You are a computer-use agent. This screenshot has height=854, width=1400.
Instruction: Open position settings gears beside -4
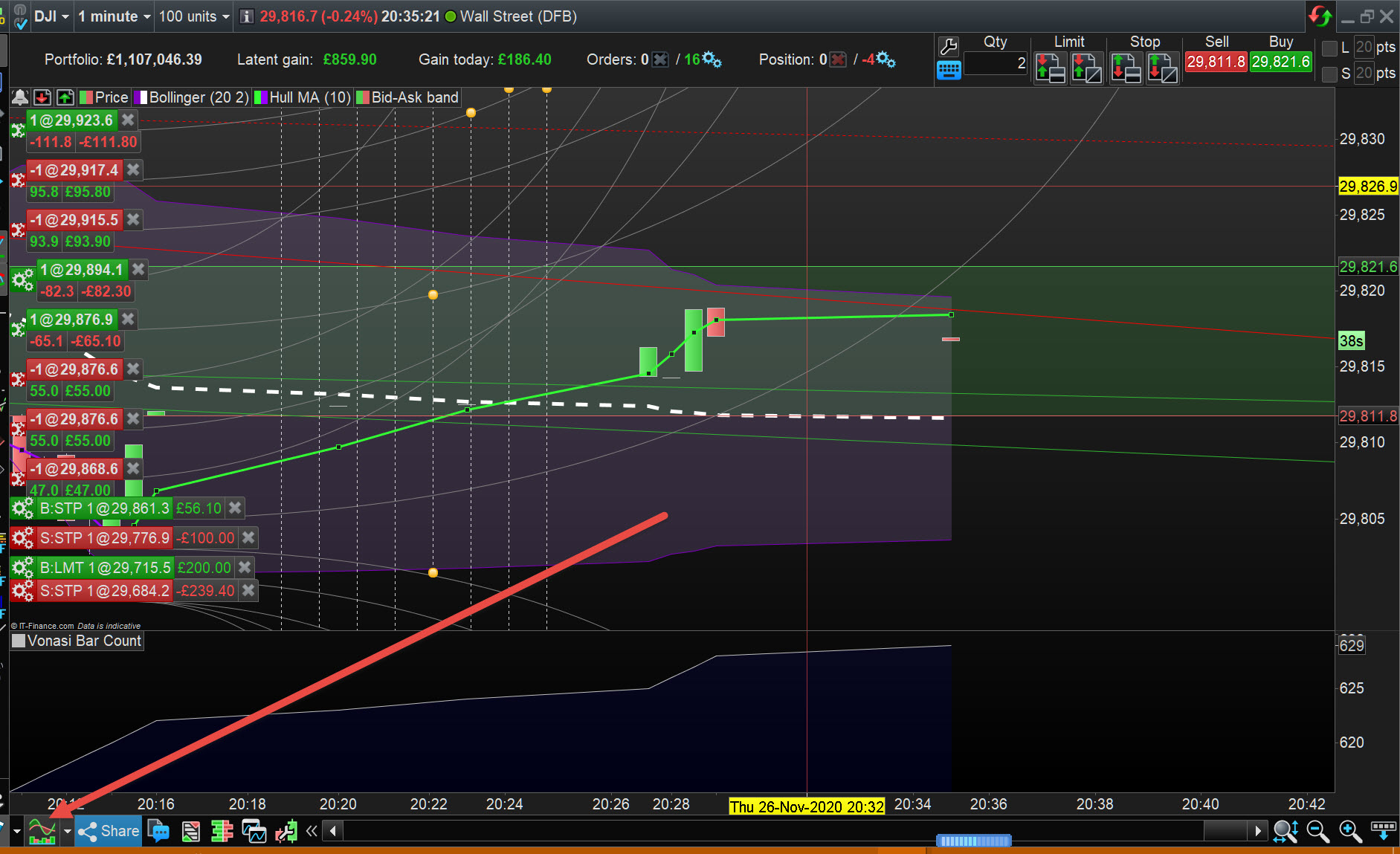pos(886,59)
